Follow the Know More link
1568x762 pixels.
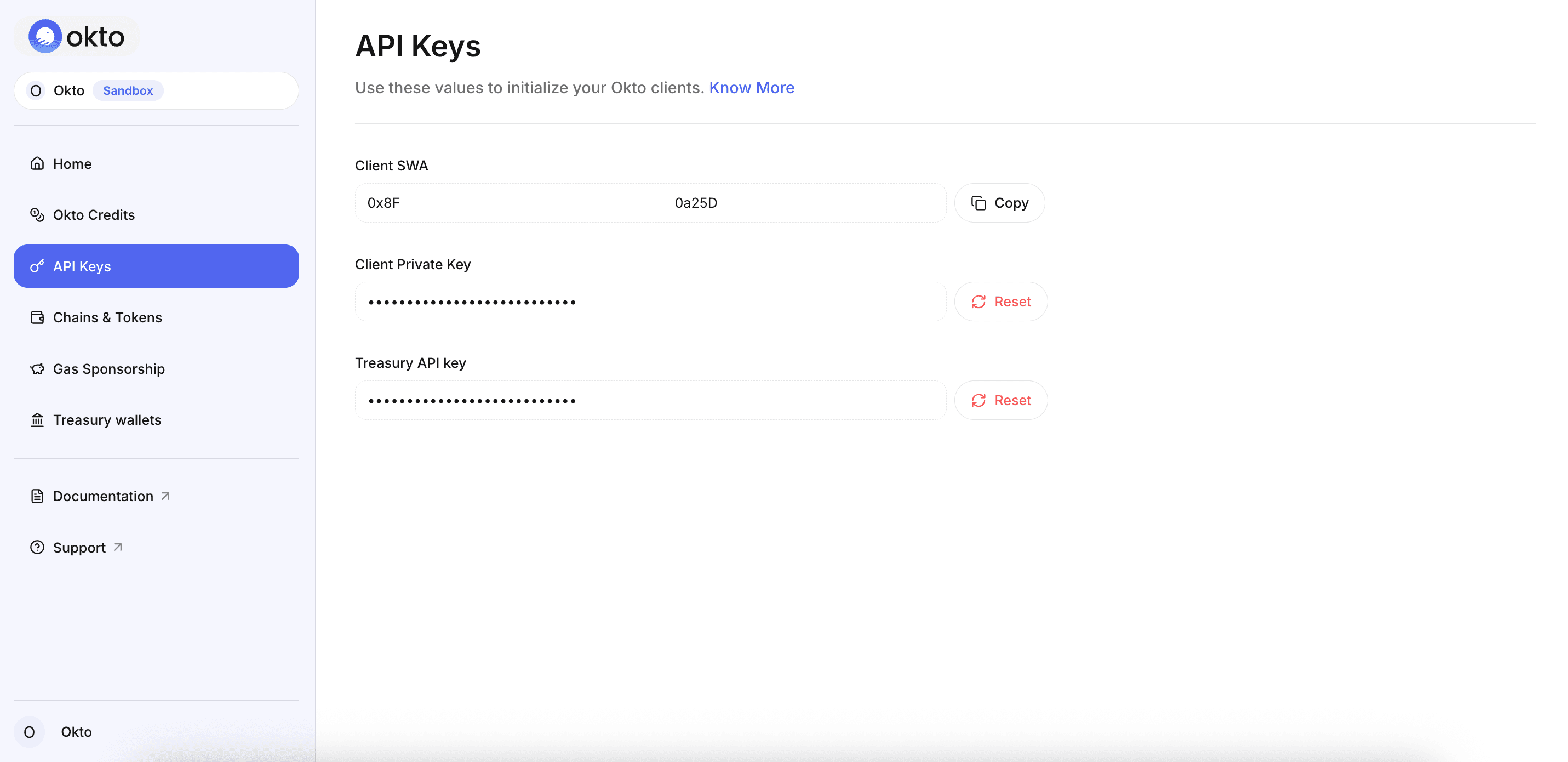[x=751, y=88]
